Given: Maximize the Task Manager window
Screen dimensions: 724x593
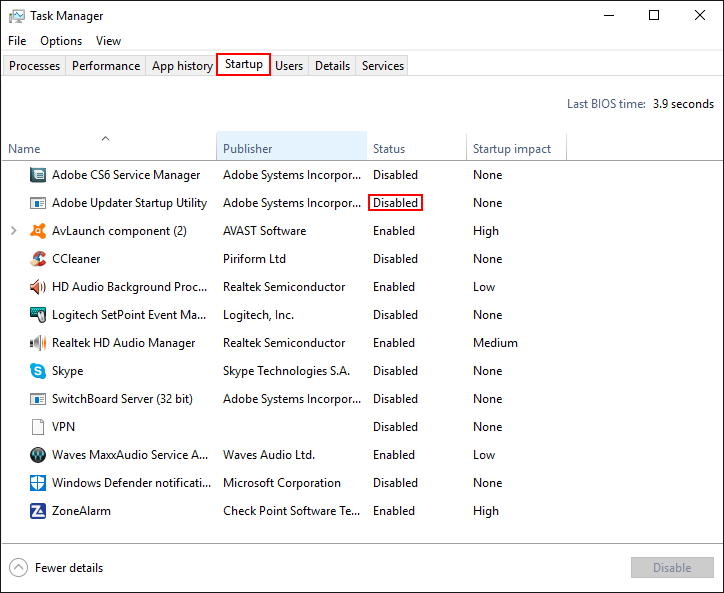Looking at the screenshot, I should pos(654,15).
